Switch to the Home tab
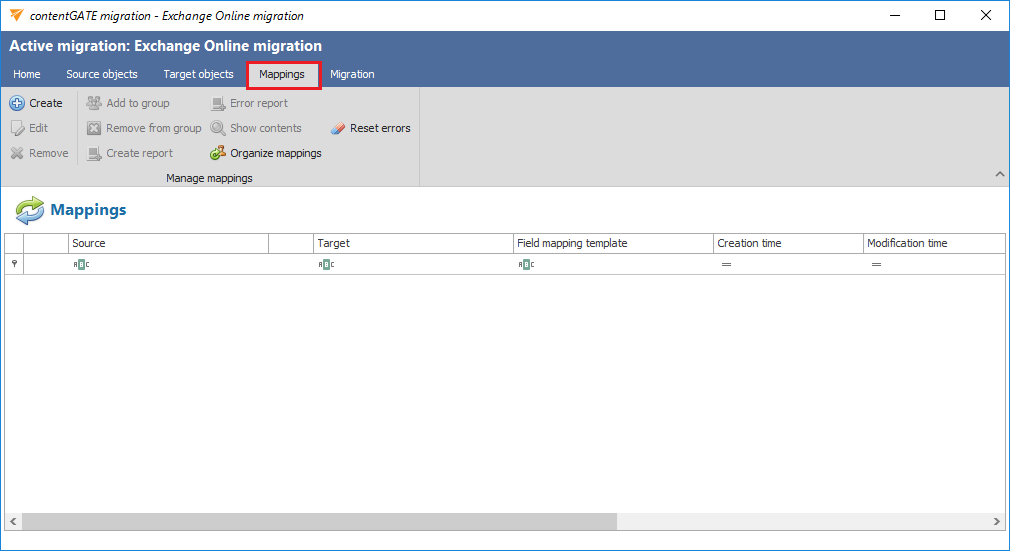The width and height of the screenshot is (1010, 551). tap(27, 74)
